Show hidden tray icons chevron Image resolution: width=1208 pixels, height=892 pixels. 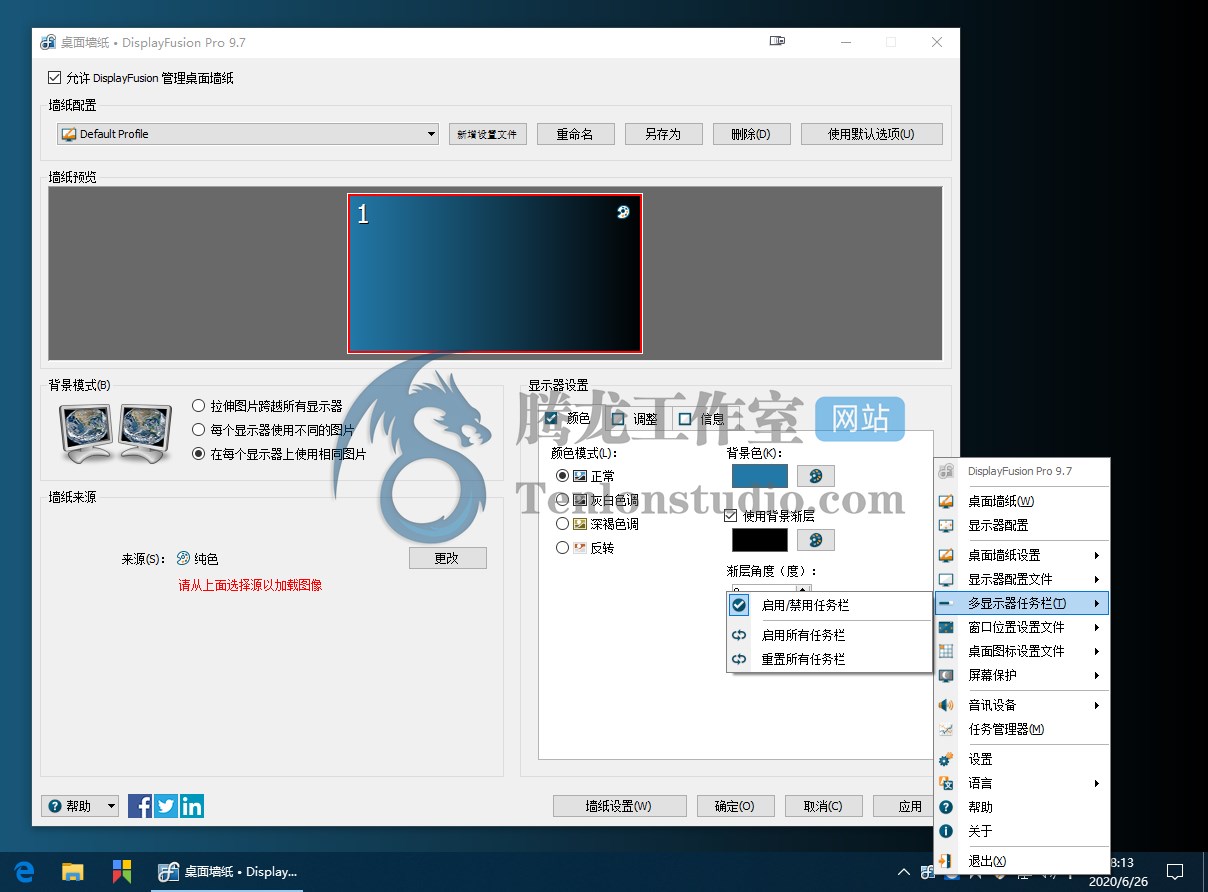904,871
